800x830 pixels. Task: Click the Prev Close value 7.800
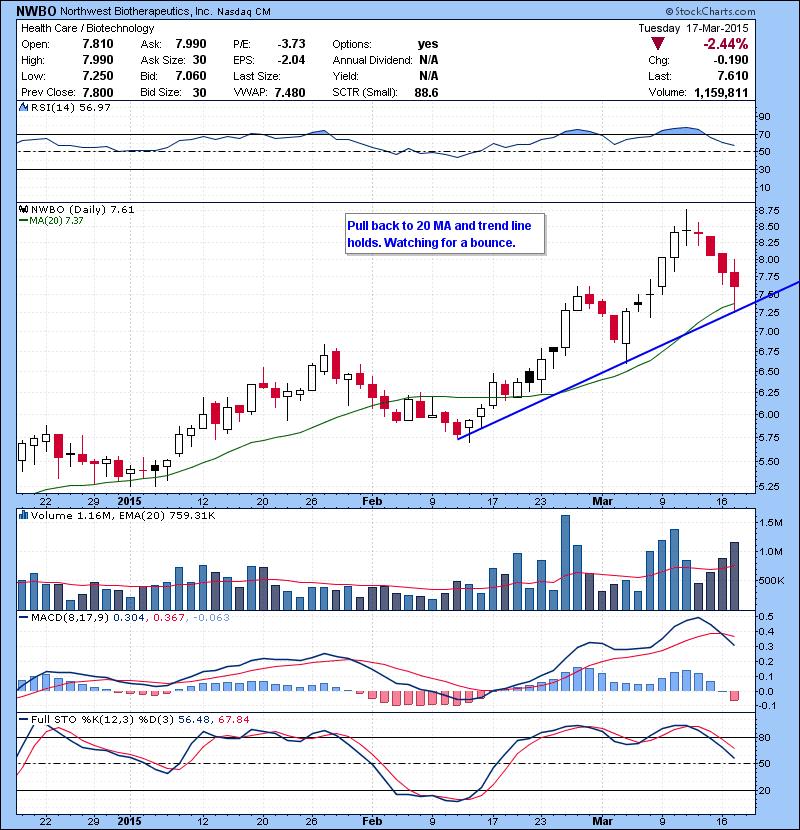[98, 92]
